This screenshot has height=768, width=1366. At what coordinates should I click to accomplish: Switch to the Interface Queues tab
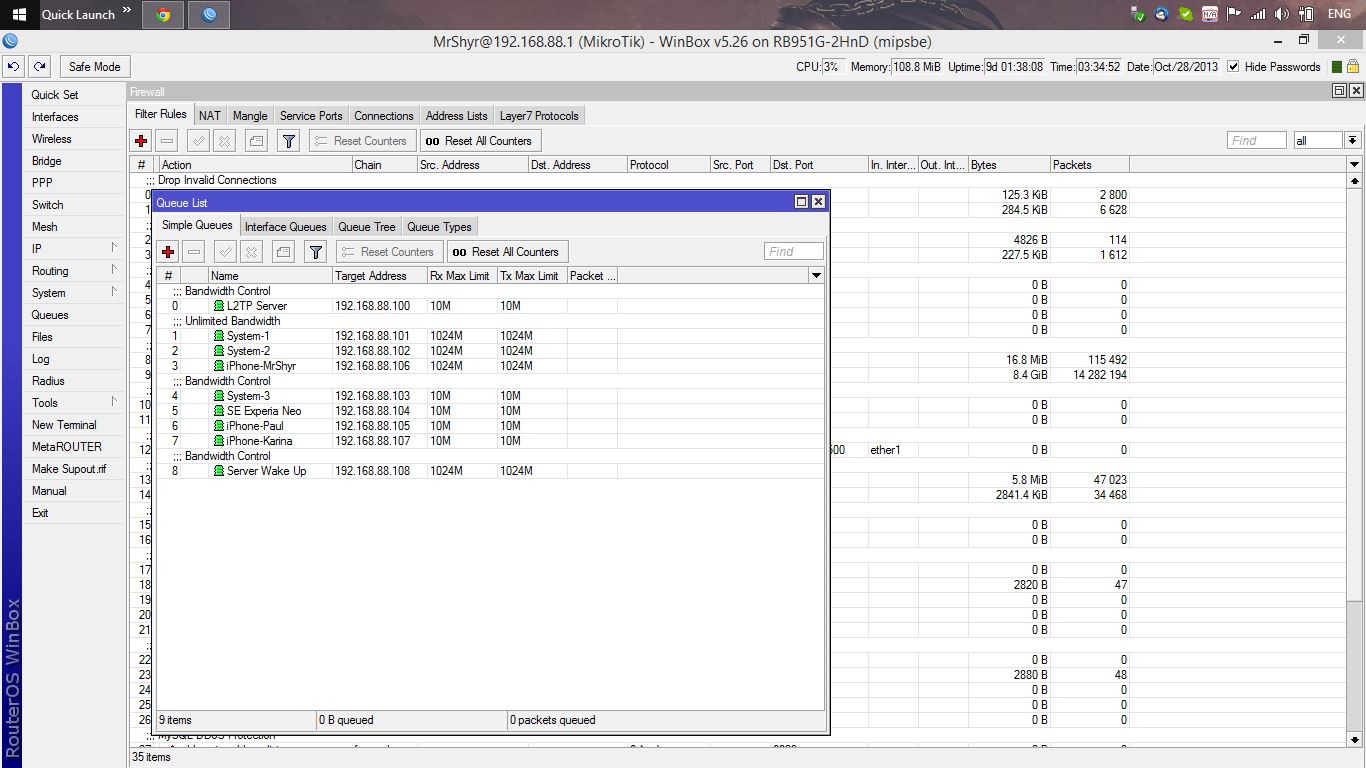[286, 227]
